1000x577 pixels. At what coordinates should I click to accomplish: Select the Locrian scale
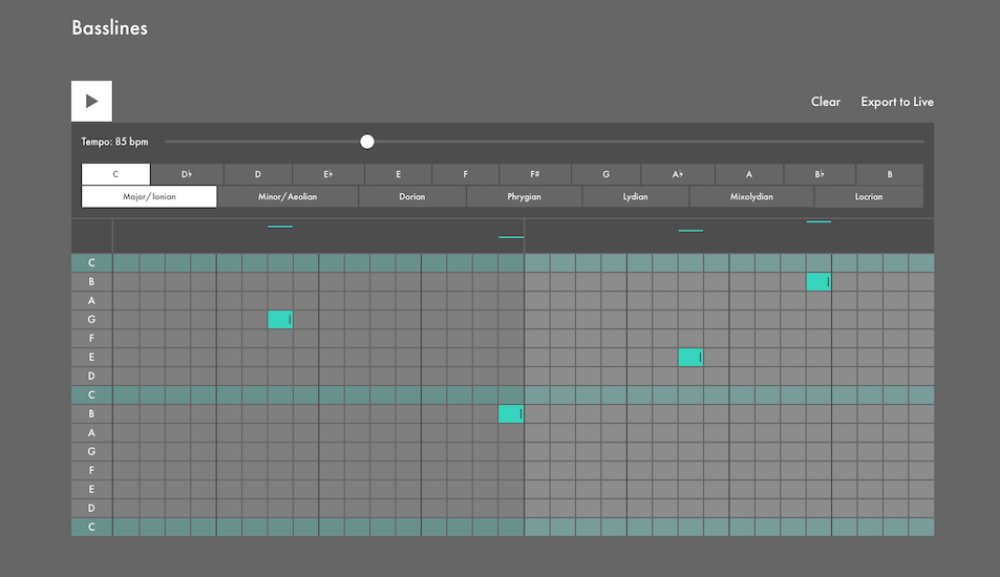[867, 196]
